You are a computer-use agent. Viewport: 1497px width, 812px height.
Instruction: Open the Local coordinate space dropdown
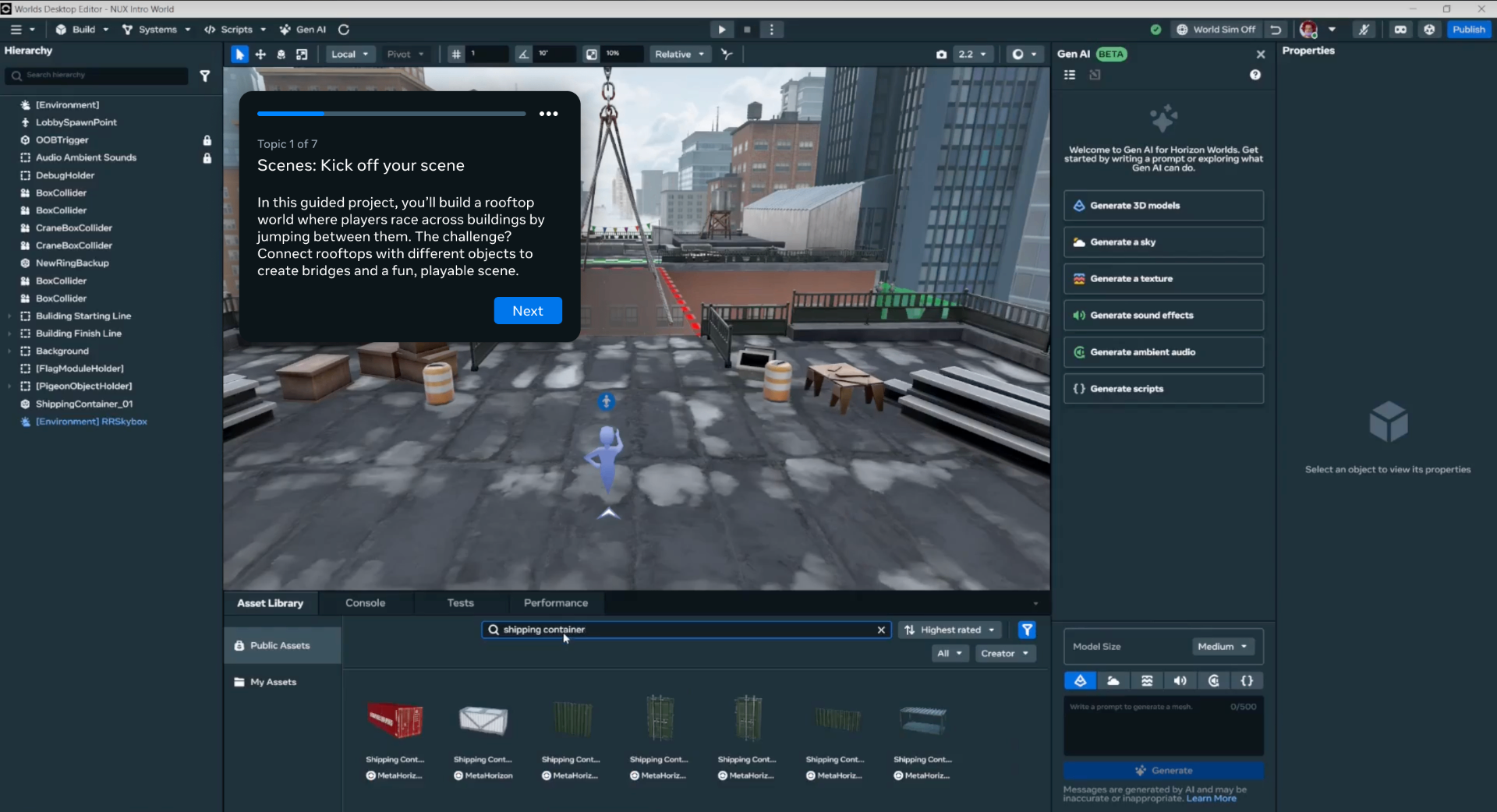point(349,55)
